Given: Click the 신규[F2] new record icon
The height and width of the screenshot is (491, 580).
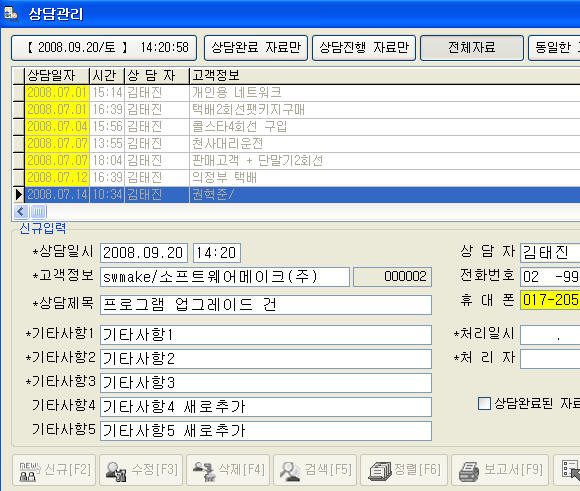Looking at the screenshot, I should (29, 471).
